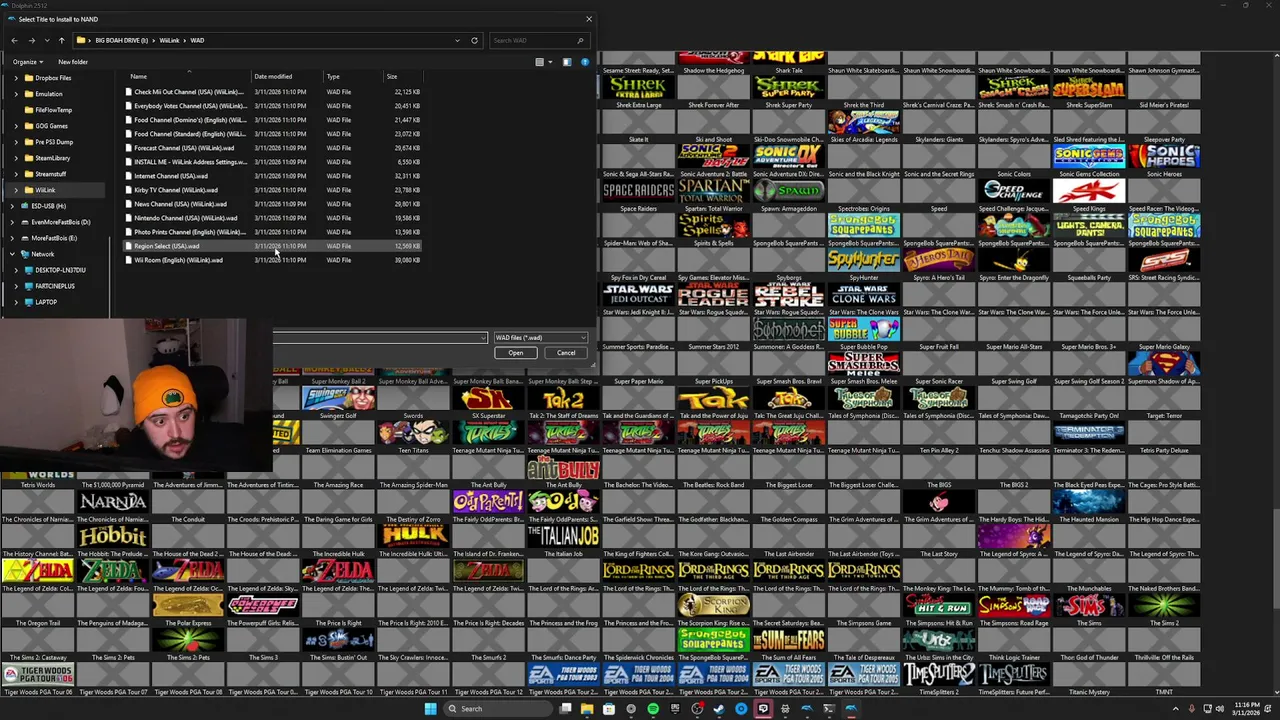The width and height of the screenshot is (1280, 720).
Task: Select Space Raiders game in Dolphin
Action: tap(639, 196)
